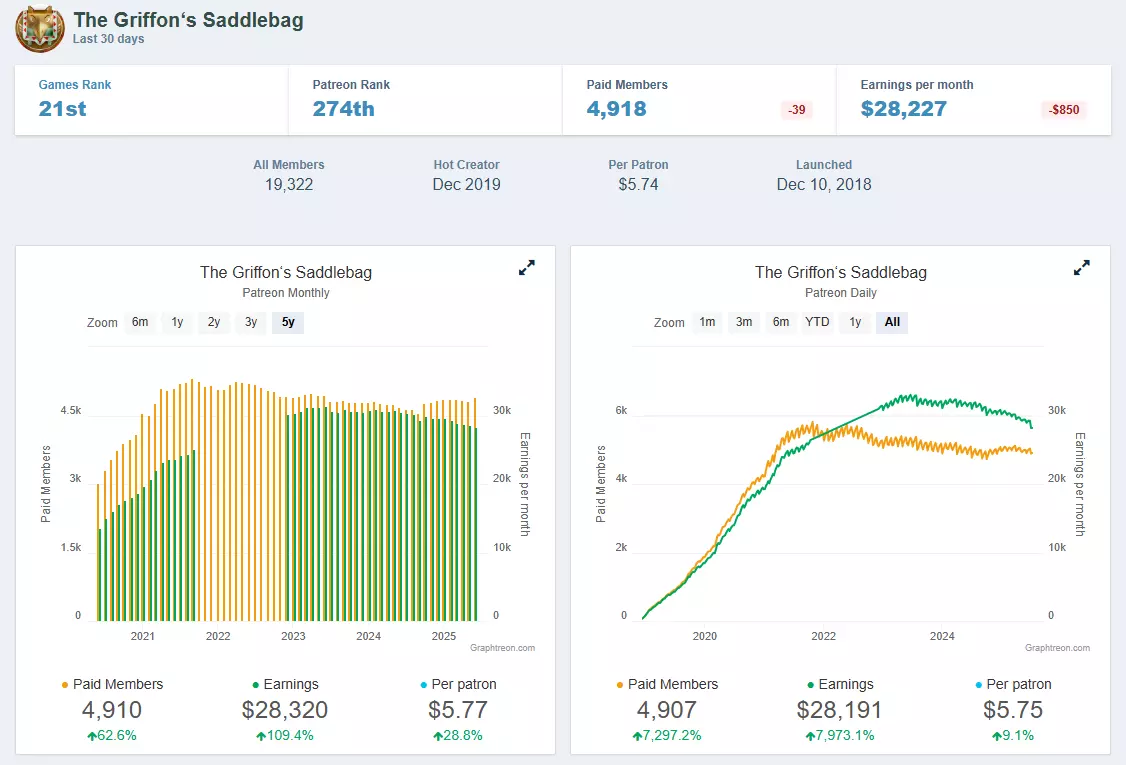The height and width of the screenshot is (765, 1126).
Task: Set daily chart zoom to 1y
Action: [855, 322]
